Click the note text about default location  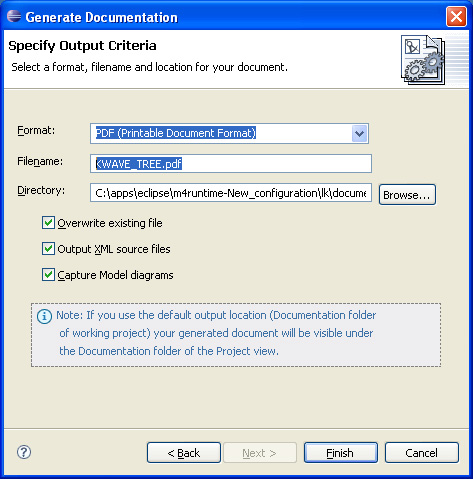pos(216,333)
